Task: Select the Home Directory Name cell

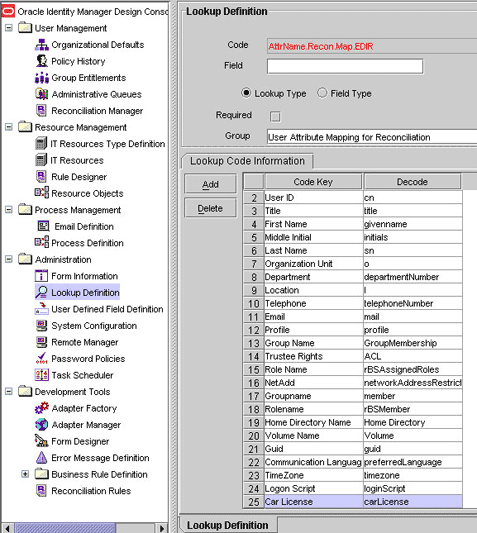Action: coord(313,423)
